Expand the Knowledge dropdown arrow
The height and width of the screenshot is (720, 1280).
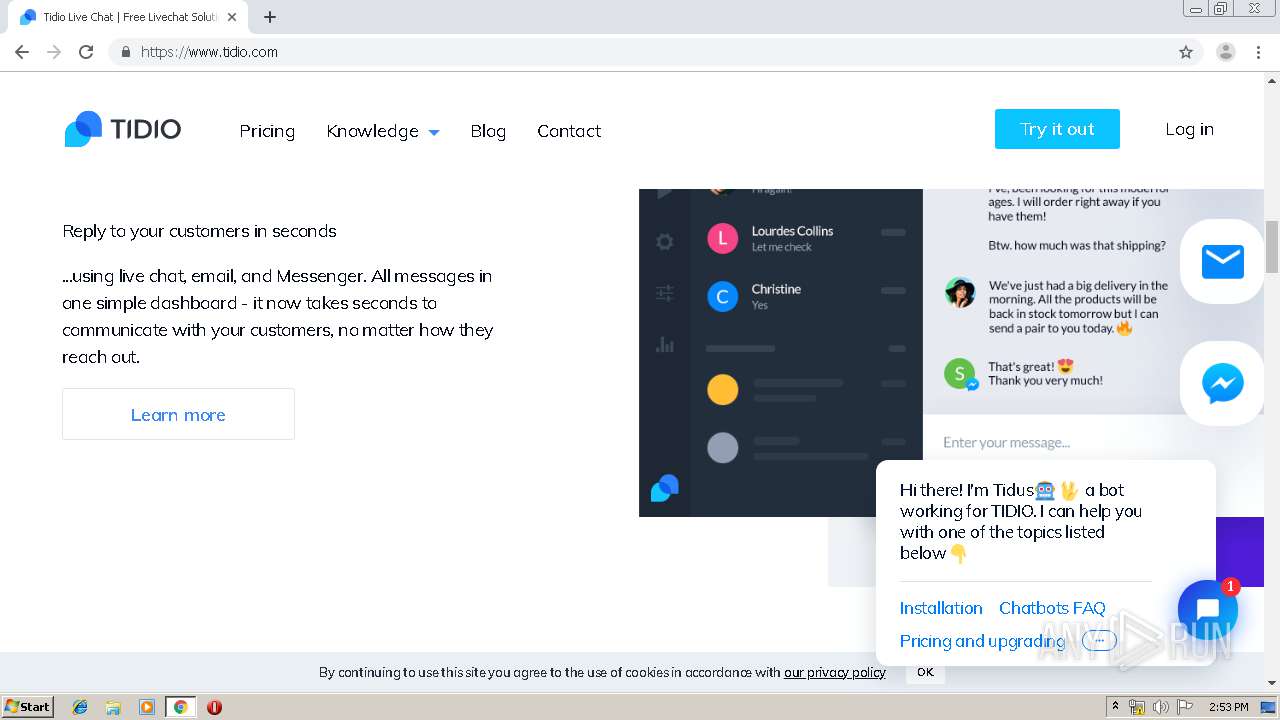pos(434,132)
